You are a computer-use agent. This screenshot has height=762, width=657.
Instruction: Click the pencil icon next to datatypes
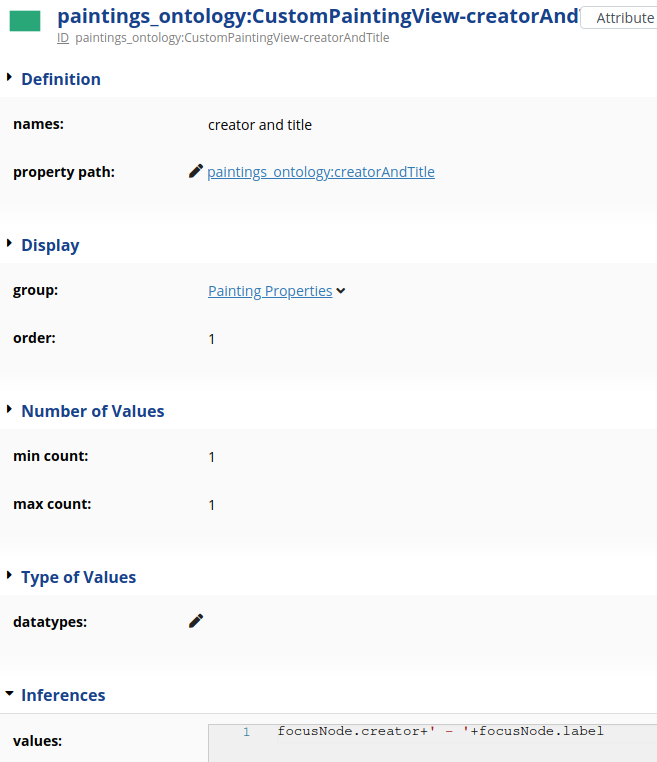point(196,621)
